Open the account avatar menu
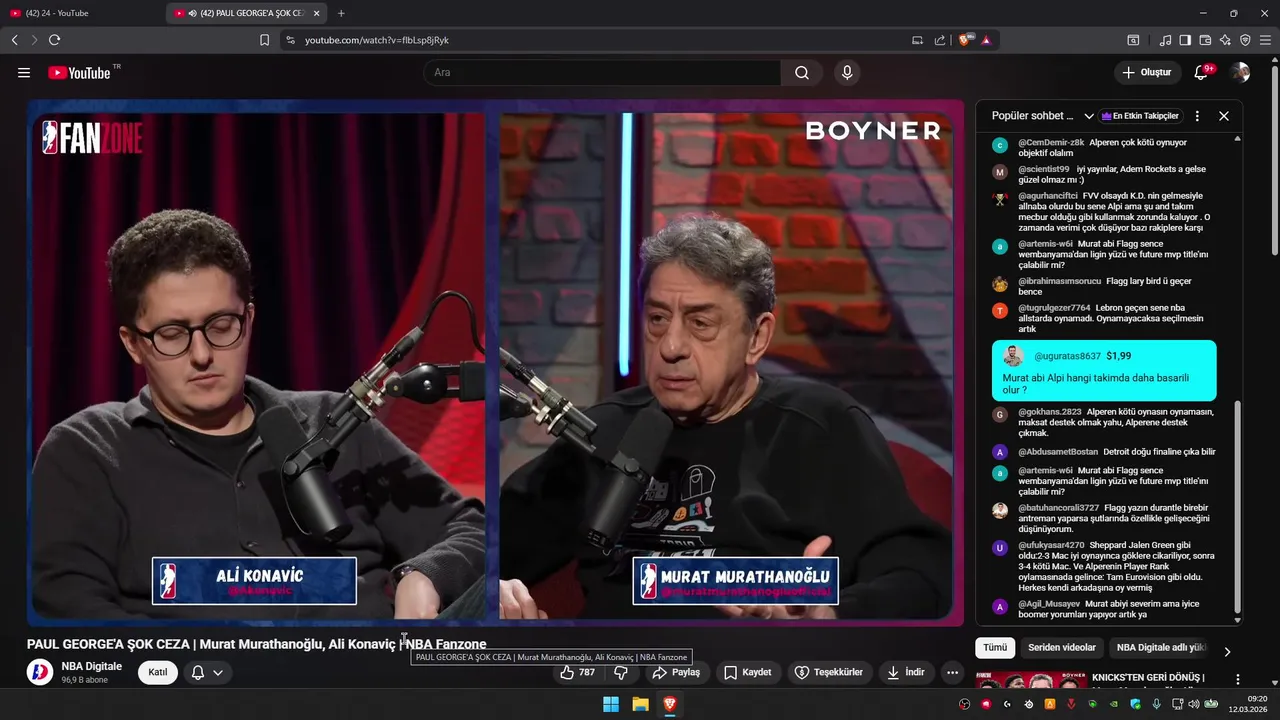The image size is (1280, 720). click(1240, 72)
